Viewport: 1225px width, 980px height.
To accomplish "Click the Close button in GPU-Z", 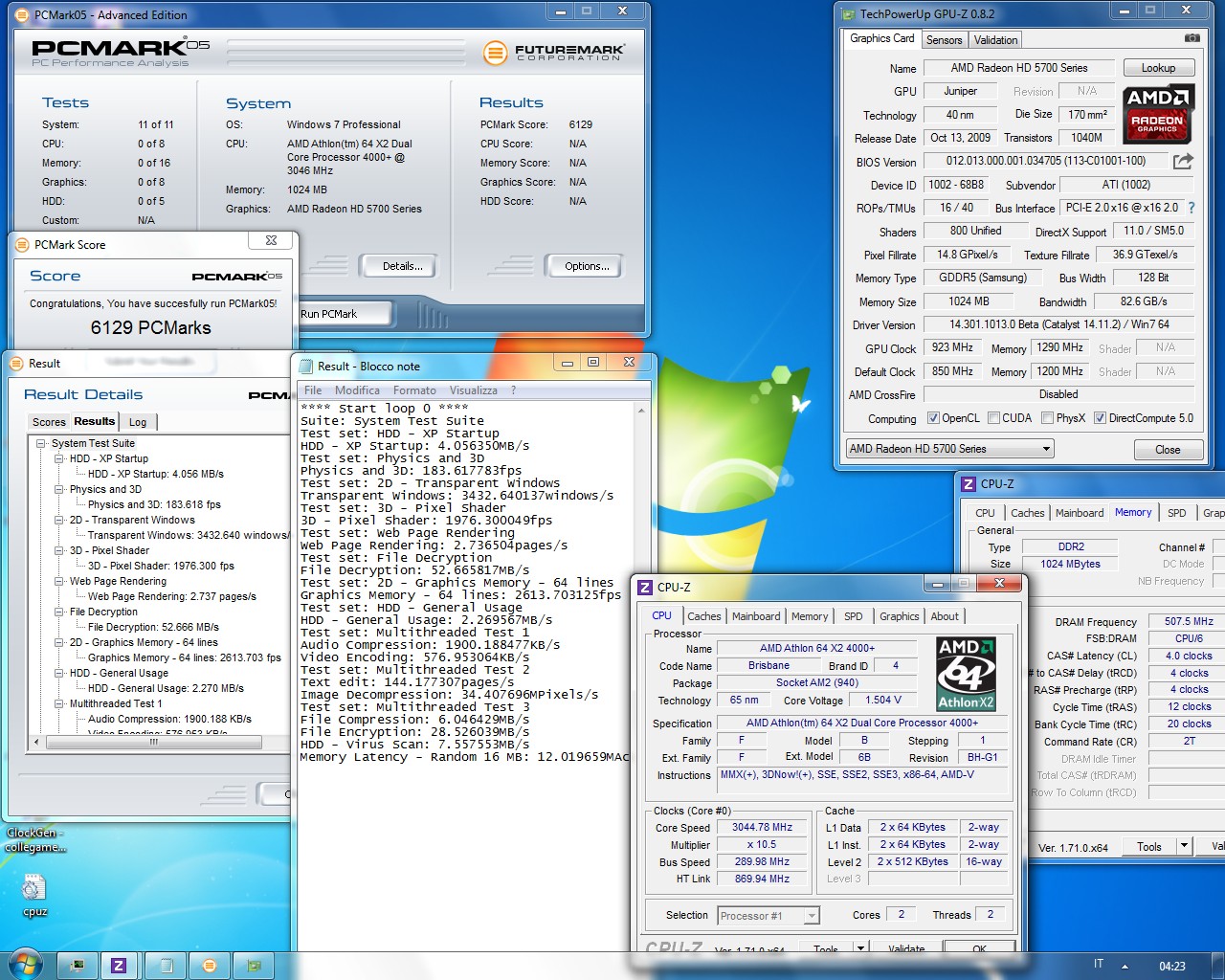I will click(1168, 449).
